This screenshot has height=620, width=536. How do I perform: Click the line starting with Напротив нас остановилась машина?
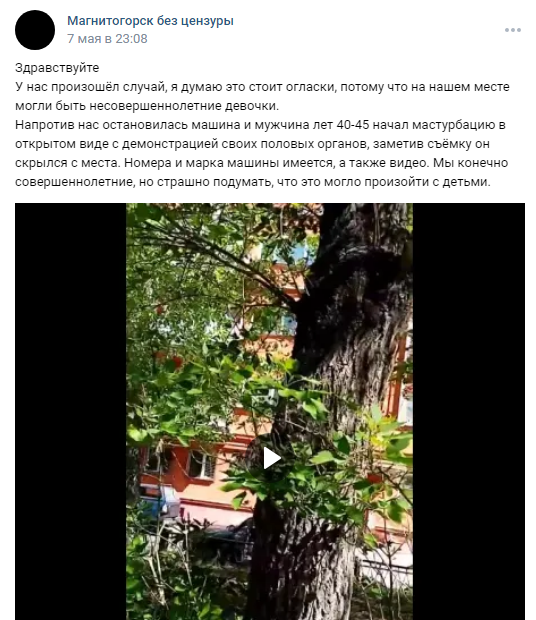(260, 125)
